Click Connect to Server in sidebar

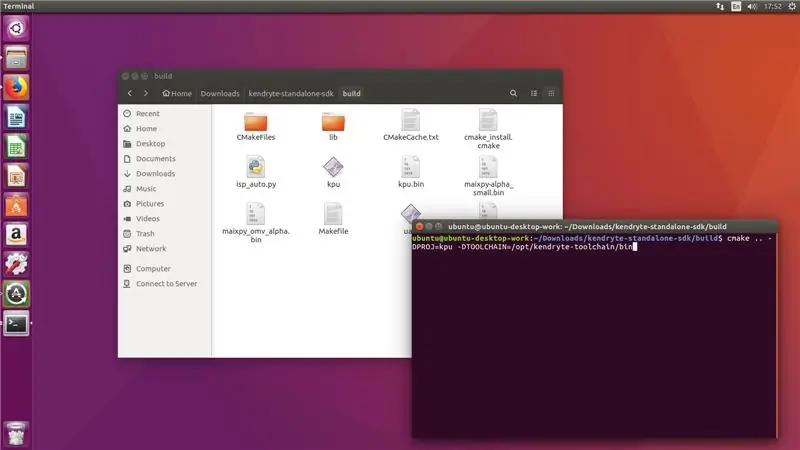[x=164, y=283]
